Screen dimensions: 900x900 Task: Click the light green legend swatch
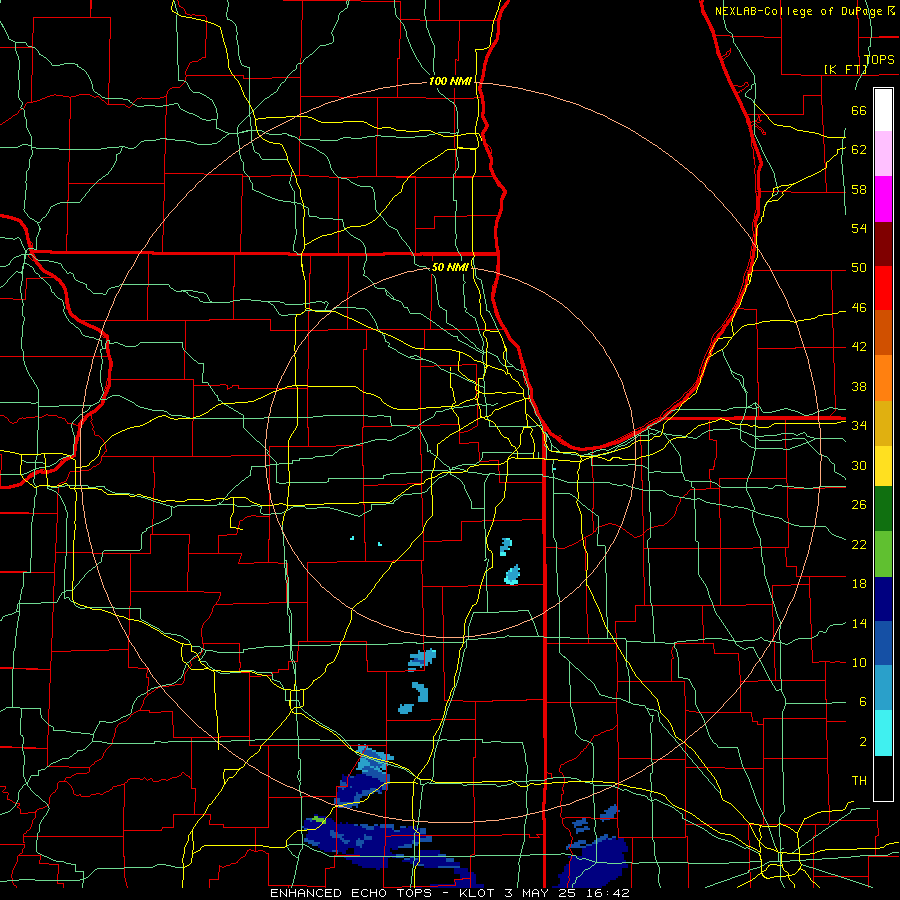pos(883,554)
